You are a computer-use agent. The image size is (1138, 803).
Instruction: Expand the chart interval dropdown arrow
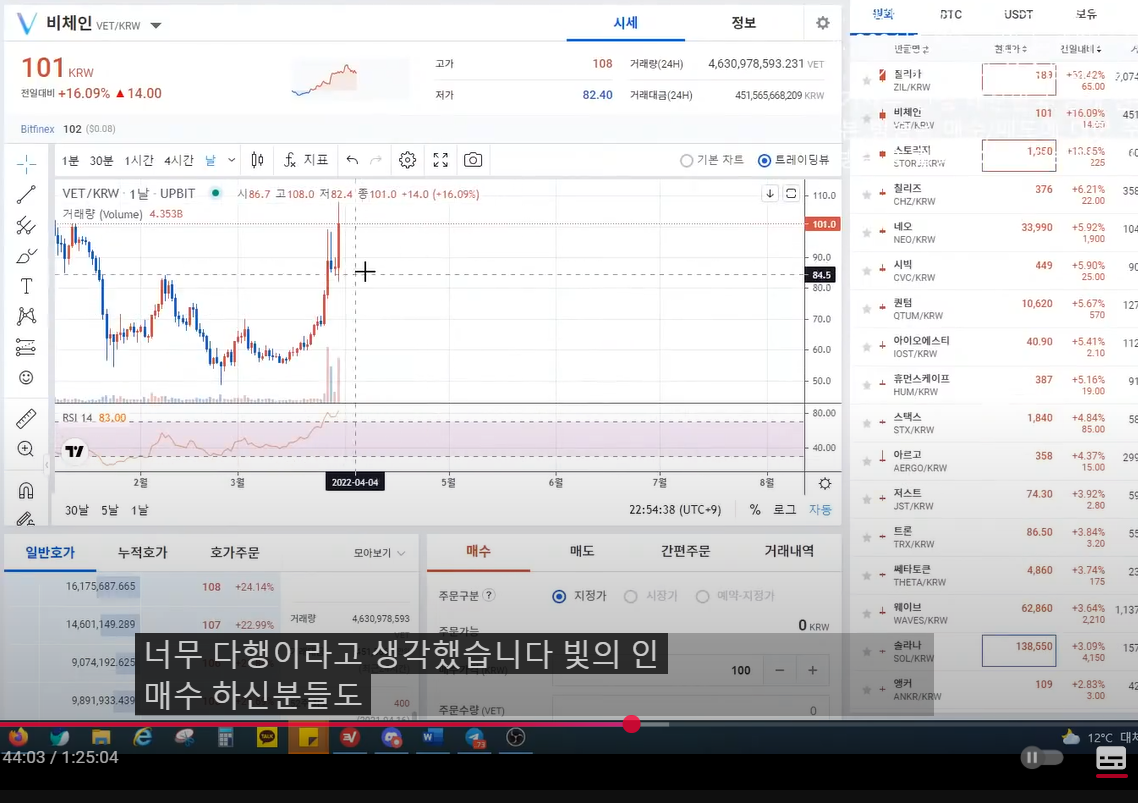click(232, 160)
